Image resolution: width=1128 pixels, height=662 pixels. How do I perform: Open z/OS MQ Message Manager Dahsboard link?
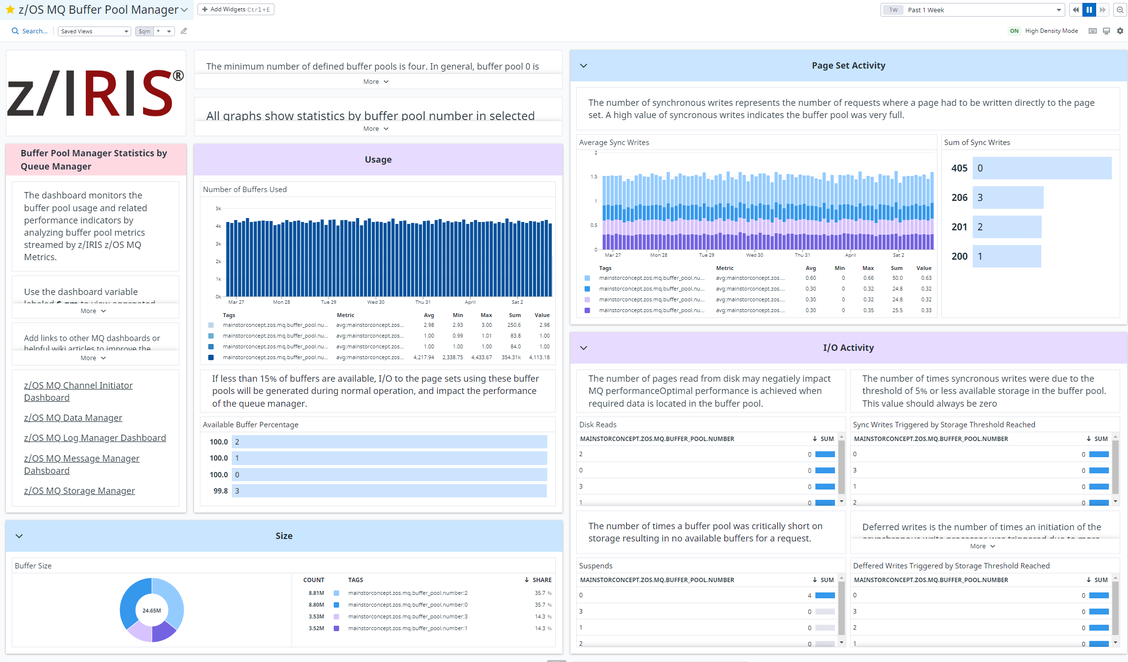[81, 464]
